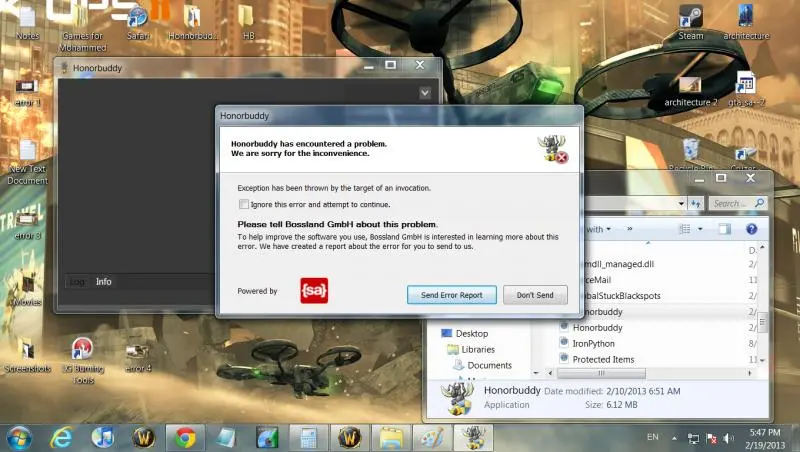Viewport: 800px width, 452px height.
Task: Select Desktop in Explorer navigation pane
Action: pos(465,333)
